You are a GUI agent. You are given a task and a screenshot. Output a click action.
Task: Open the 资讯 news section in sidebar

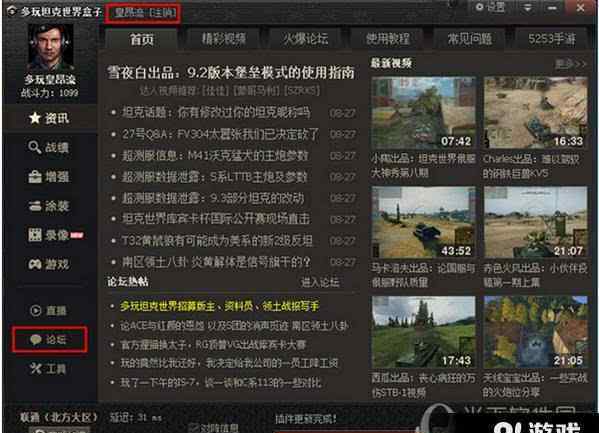click(x=49, y=118)
